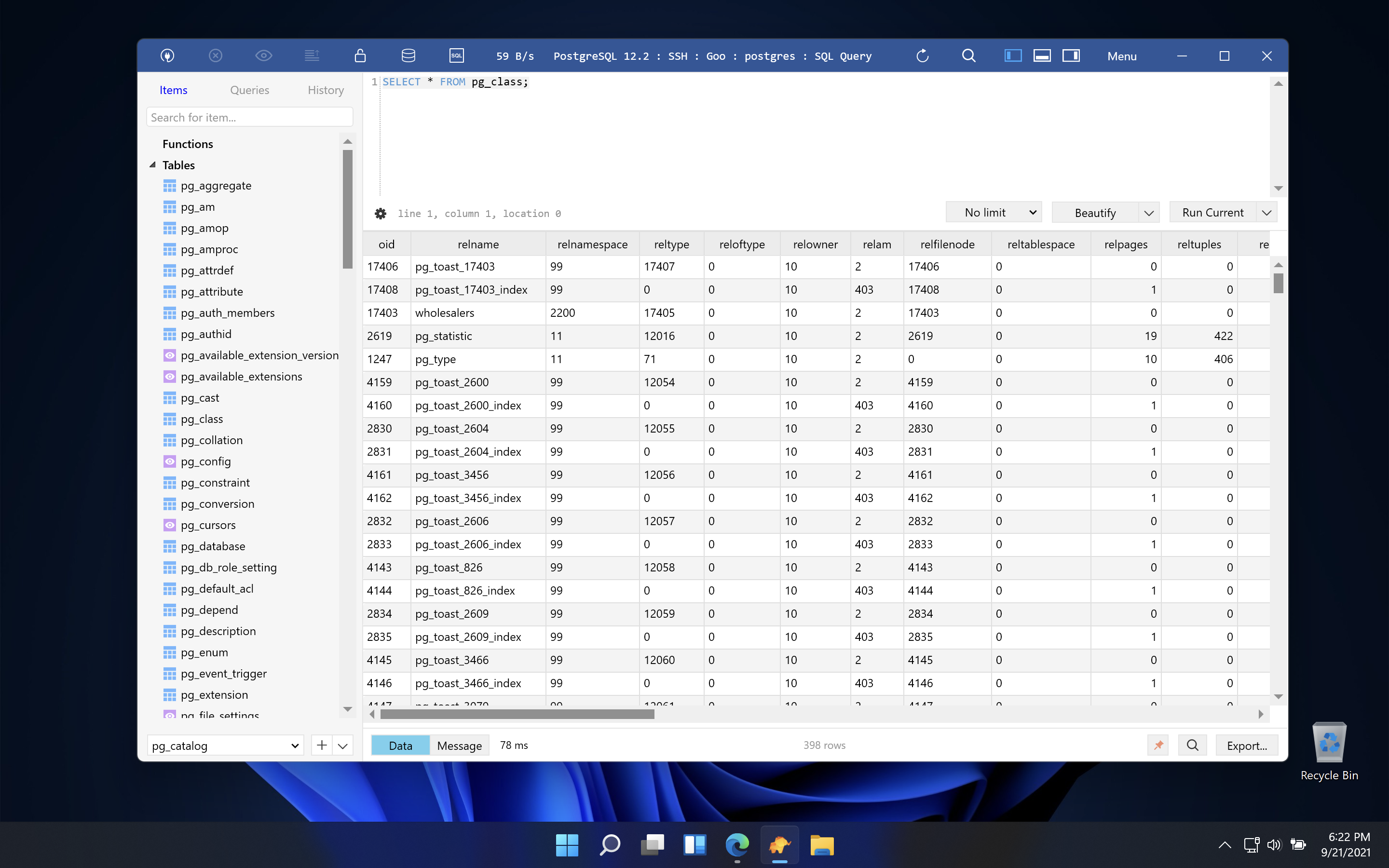Open the No limit dropdown
The height and width of the screenshot is (868, 1389).
click(994, 212)
